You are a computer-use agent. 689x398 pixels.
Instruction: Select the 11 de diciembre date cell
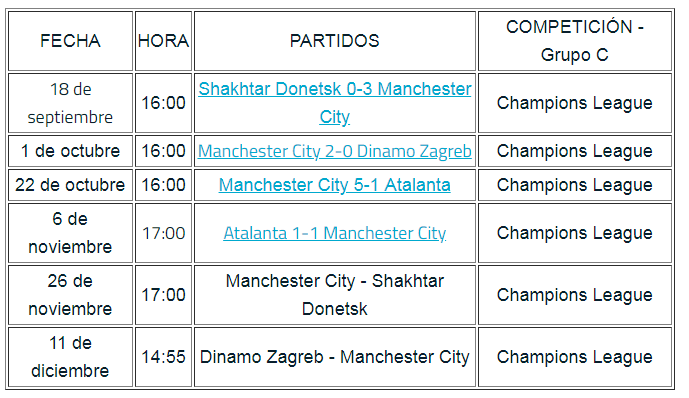click(x=70, y=357)
